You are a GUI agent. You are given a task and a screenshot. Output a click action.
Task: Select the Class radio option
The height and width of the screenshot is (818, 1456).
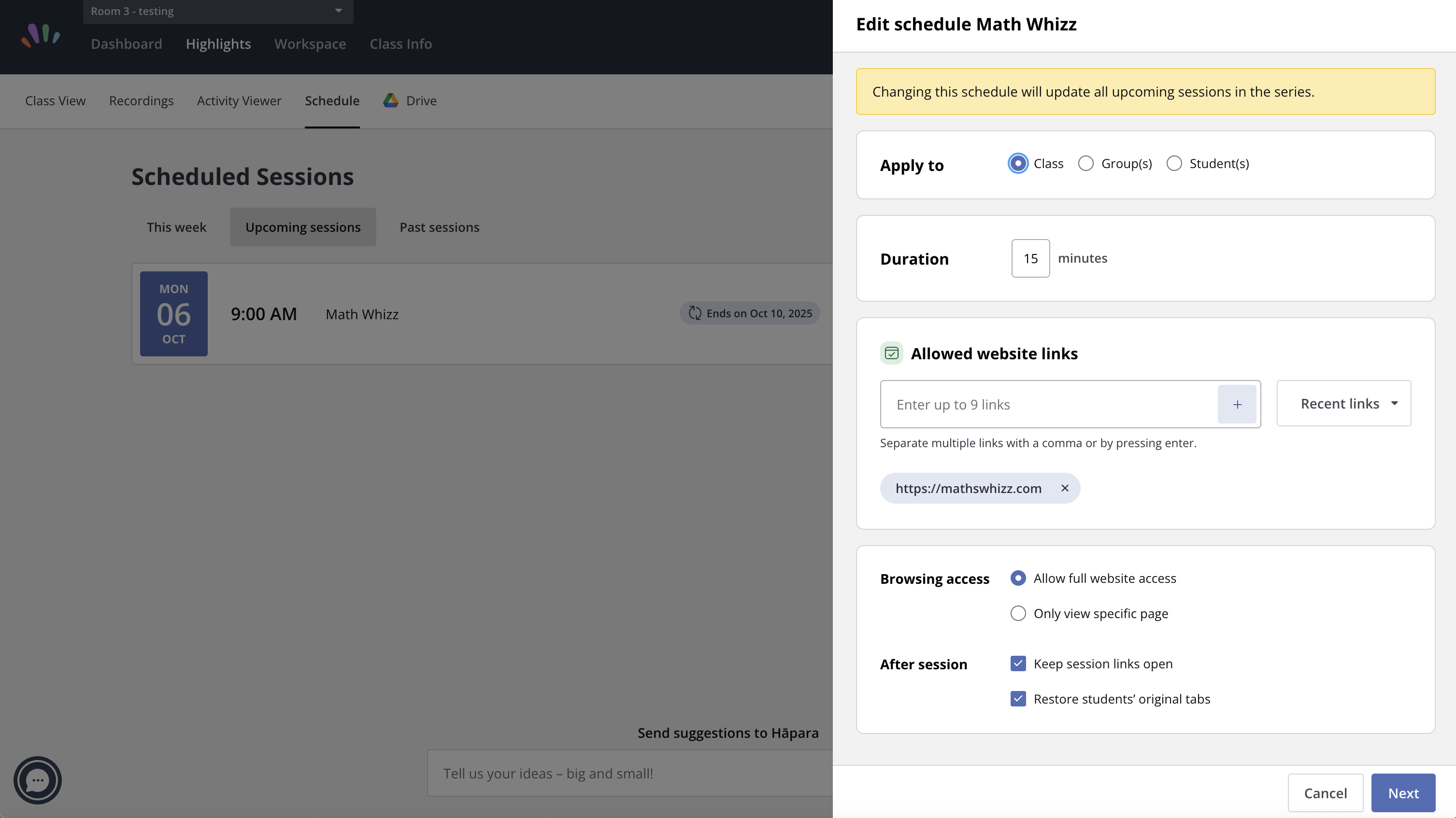coord(1018,164)
